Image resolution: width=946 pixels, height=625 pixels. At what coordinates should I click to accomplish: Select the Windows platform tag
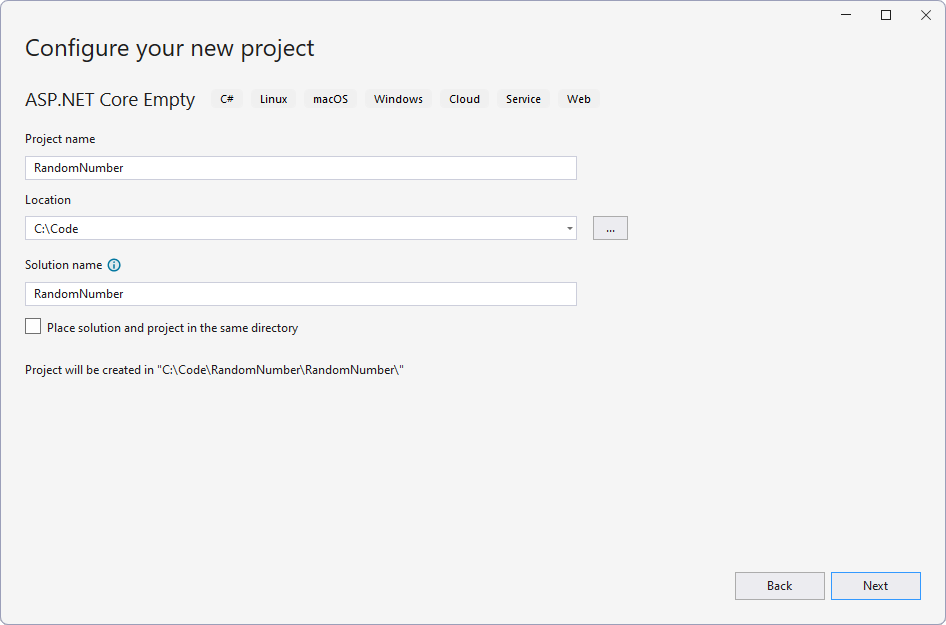pos(397,98)
